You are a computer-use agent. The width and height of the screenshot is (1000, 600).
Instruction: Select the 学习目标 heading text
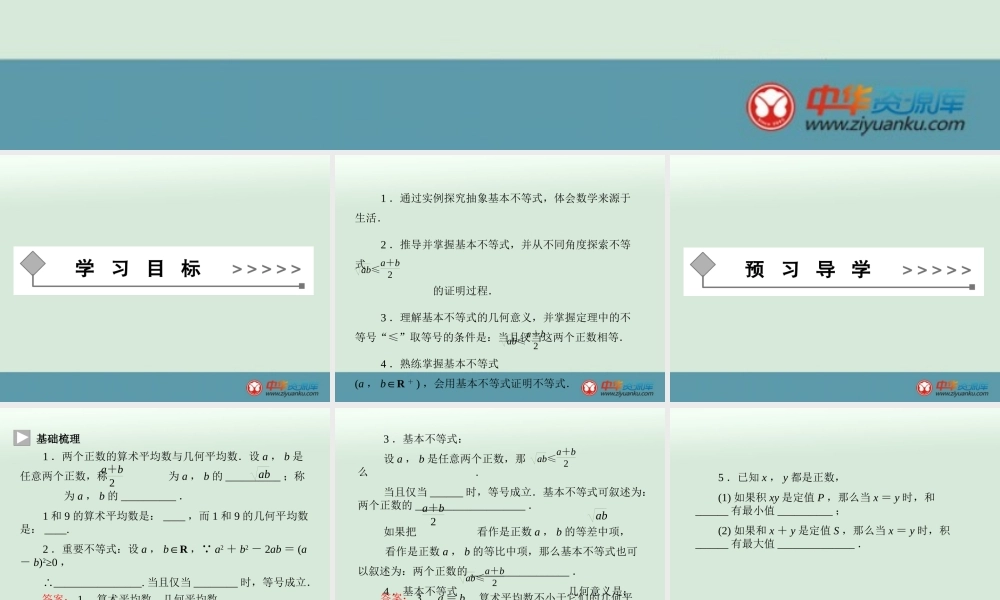click(x=138, y=268)
